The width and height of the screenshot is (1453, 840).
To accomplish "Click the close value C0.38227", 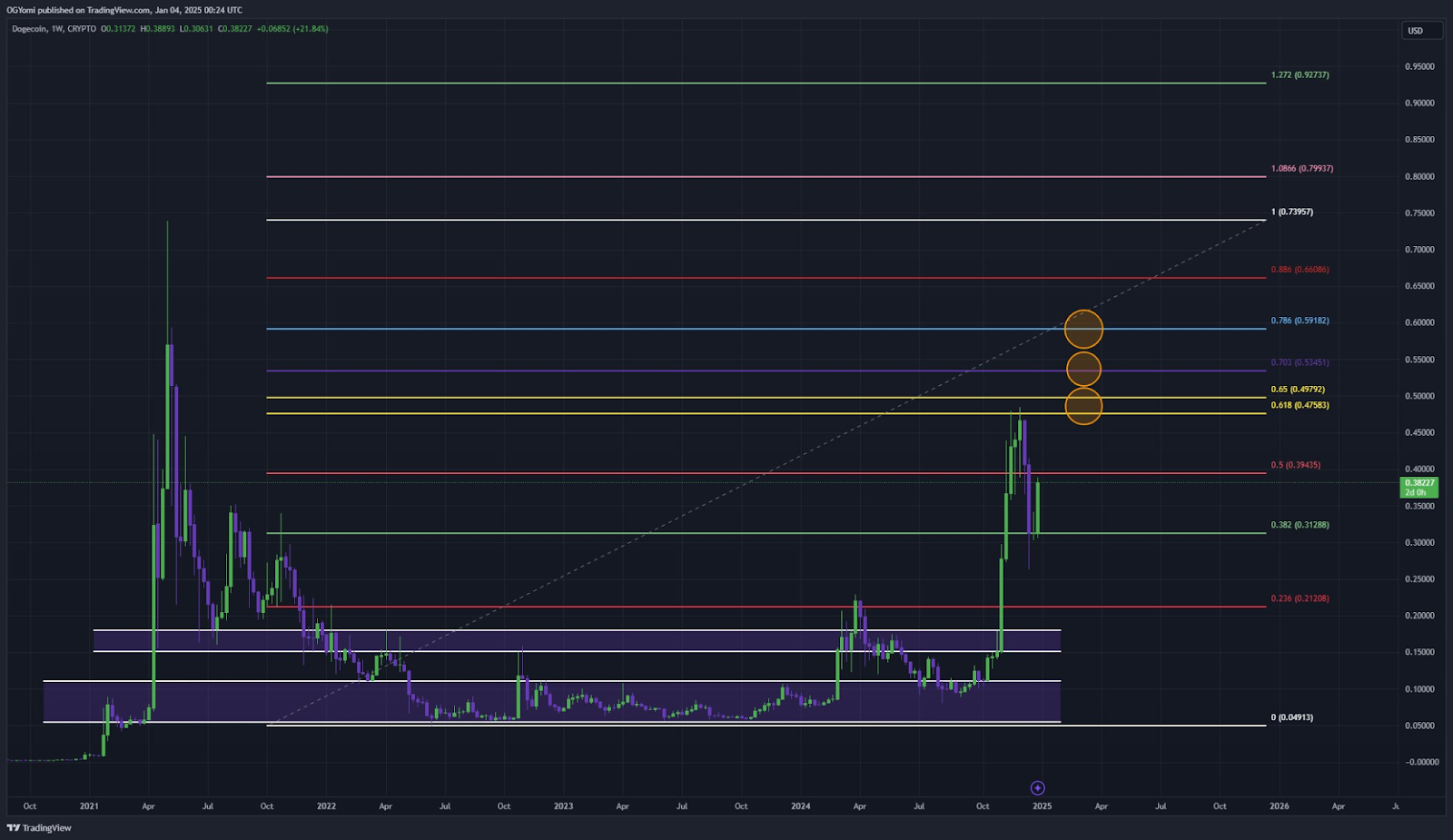I will tap(235, 29).
